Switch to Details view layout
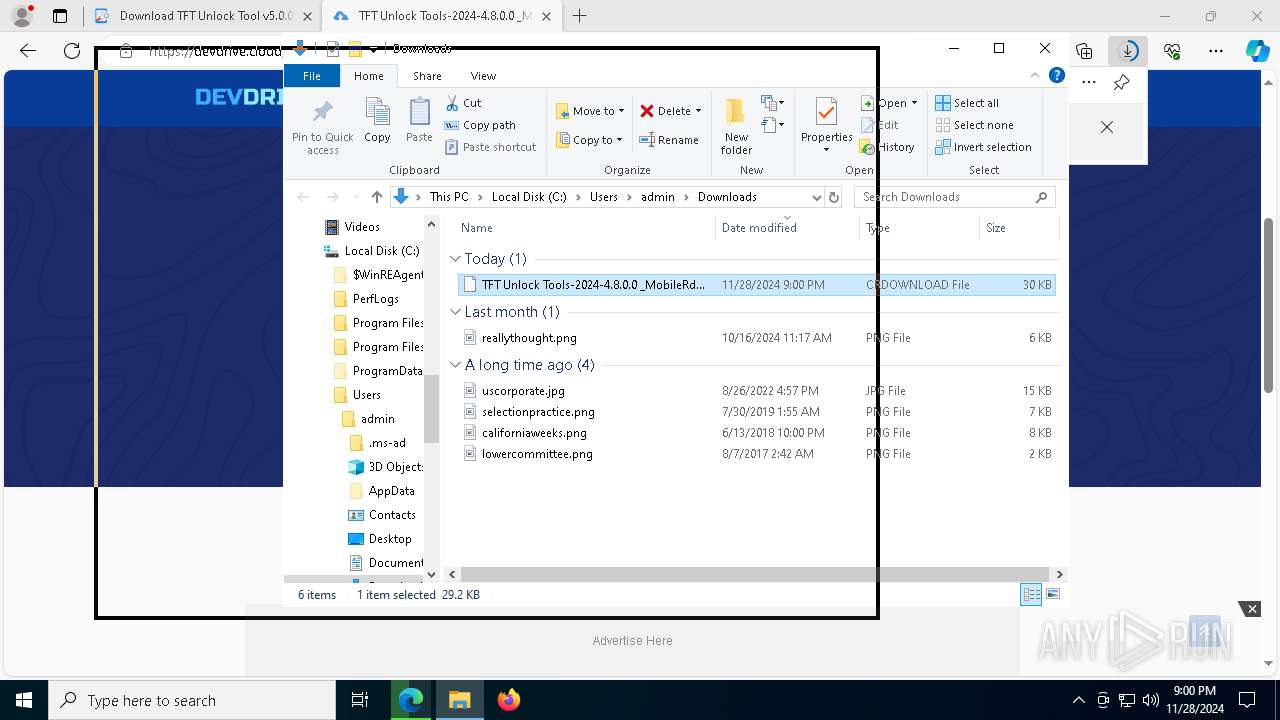This screenshot has width=1280, height=720. tap(1031, 594)
